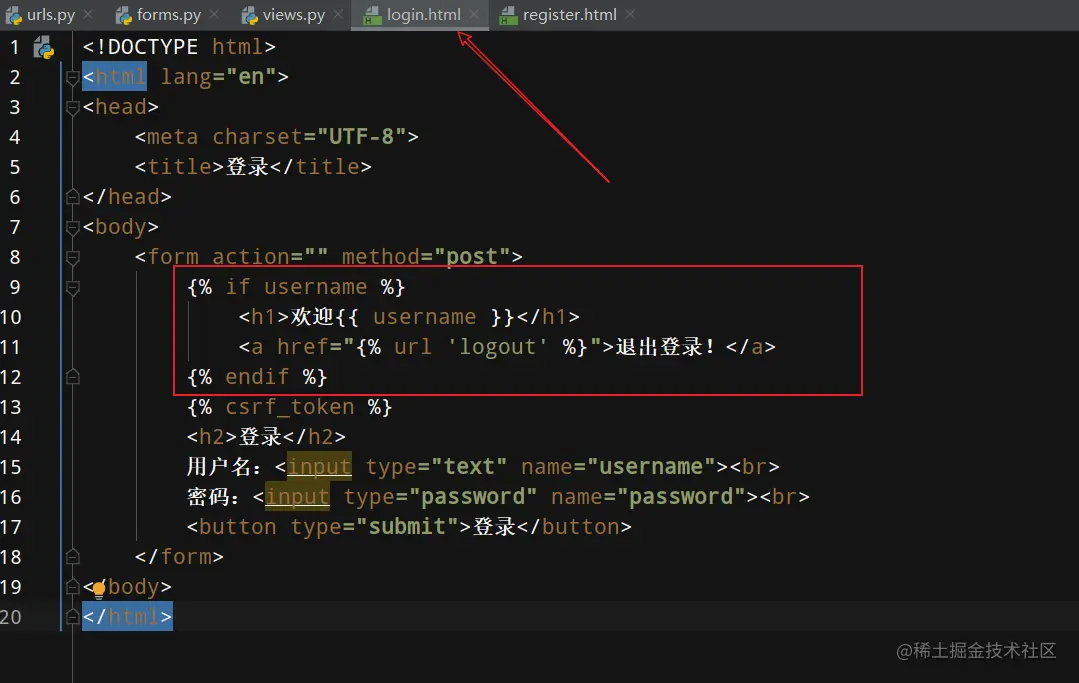Click the Python file icon in line 1 gutter
The width and height of the screenshot is (1079, 683).
click(44, 48)
